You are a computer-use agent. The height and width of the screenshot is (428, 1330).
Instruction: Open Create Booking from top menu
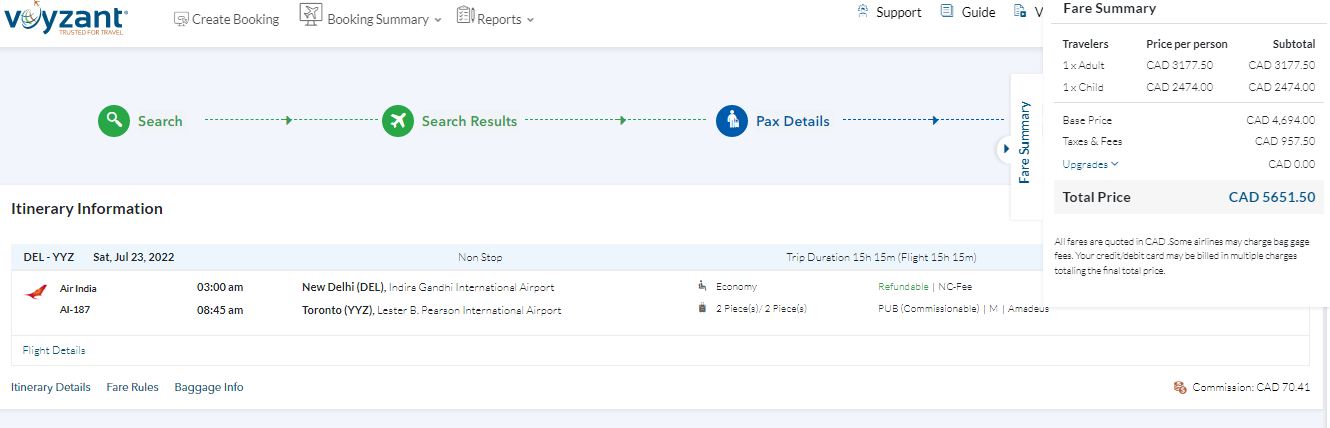[x=226, y=19]
